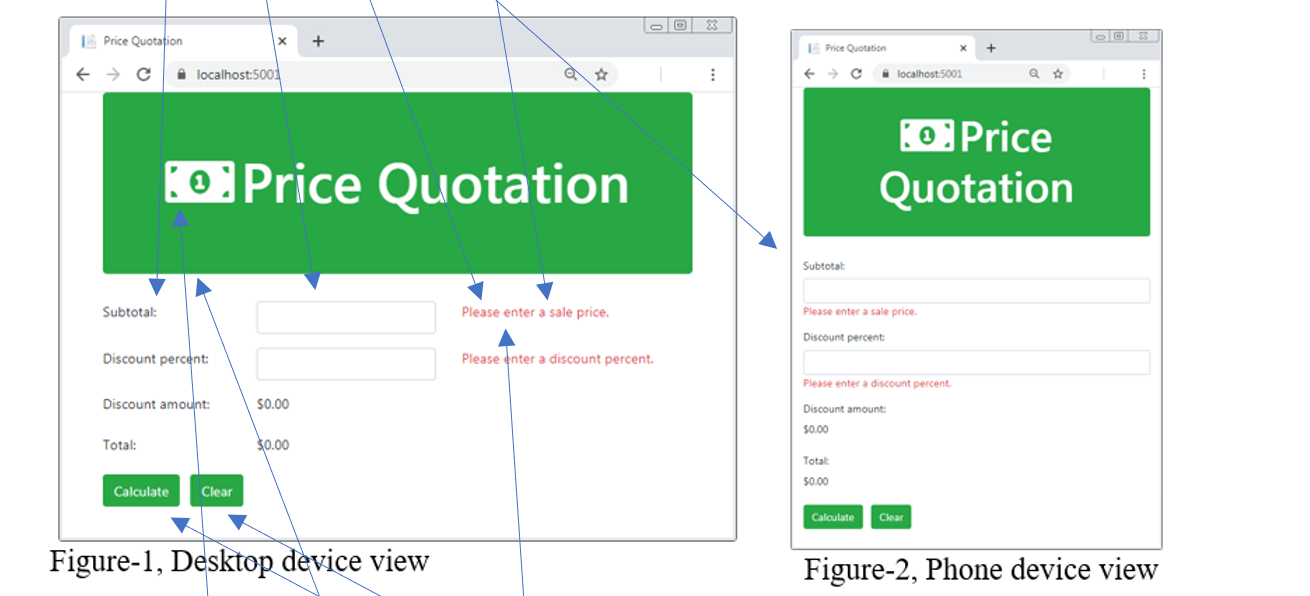The height and width of the screenshot is (596, 1310).
Task: Bookmark page with star in desktop browser
Action: pos(601,74)
